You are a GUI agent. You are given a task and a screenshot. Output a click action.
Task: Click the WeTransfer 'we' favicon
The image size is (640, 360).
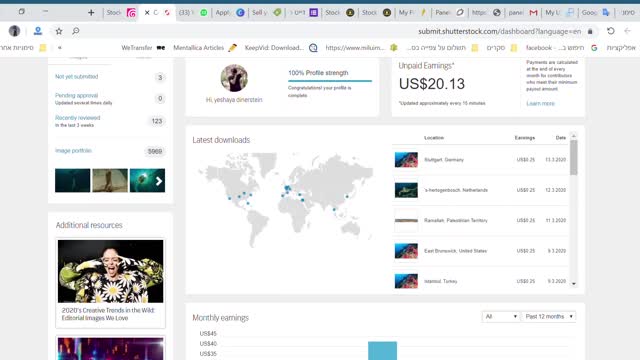[161, 48]
